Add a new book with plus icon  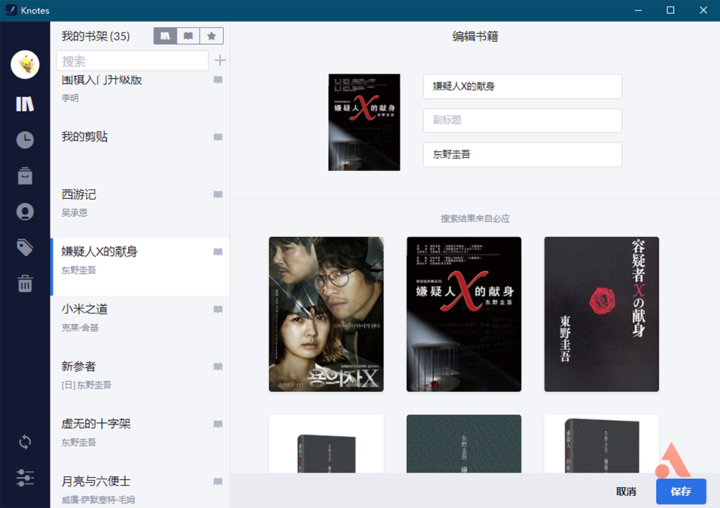pos(220,61)
